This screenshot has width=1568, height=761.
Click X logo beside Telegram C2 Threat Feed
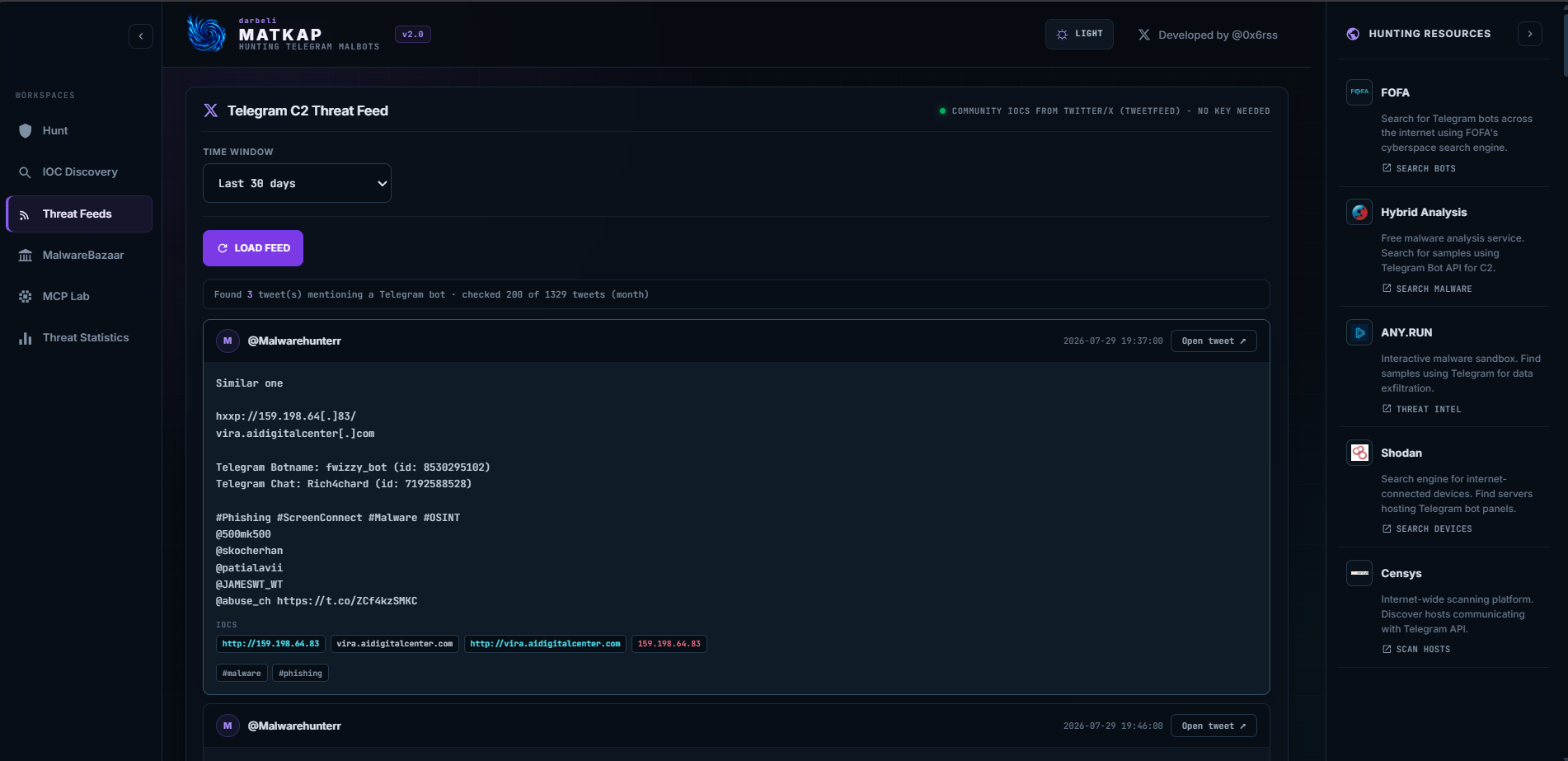click(211, 110)
